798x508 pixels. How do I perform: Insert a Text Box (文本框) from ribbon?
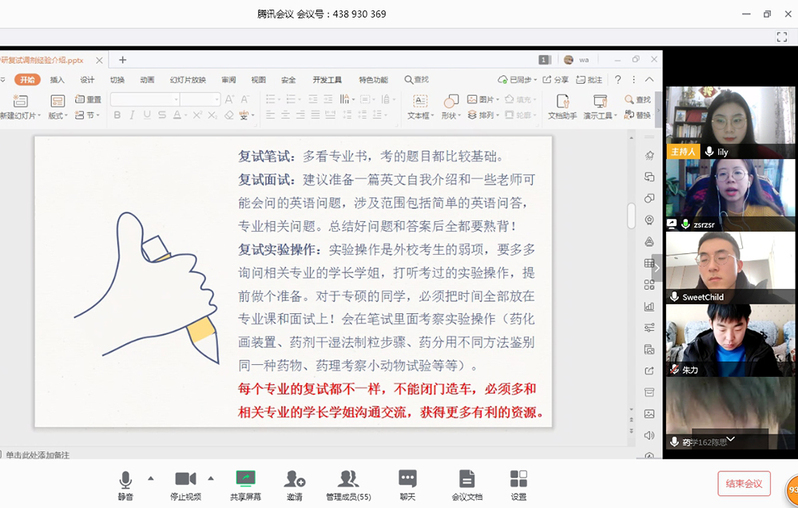pos(419,101)
